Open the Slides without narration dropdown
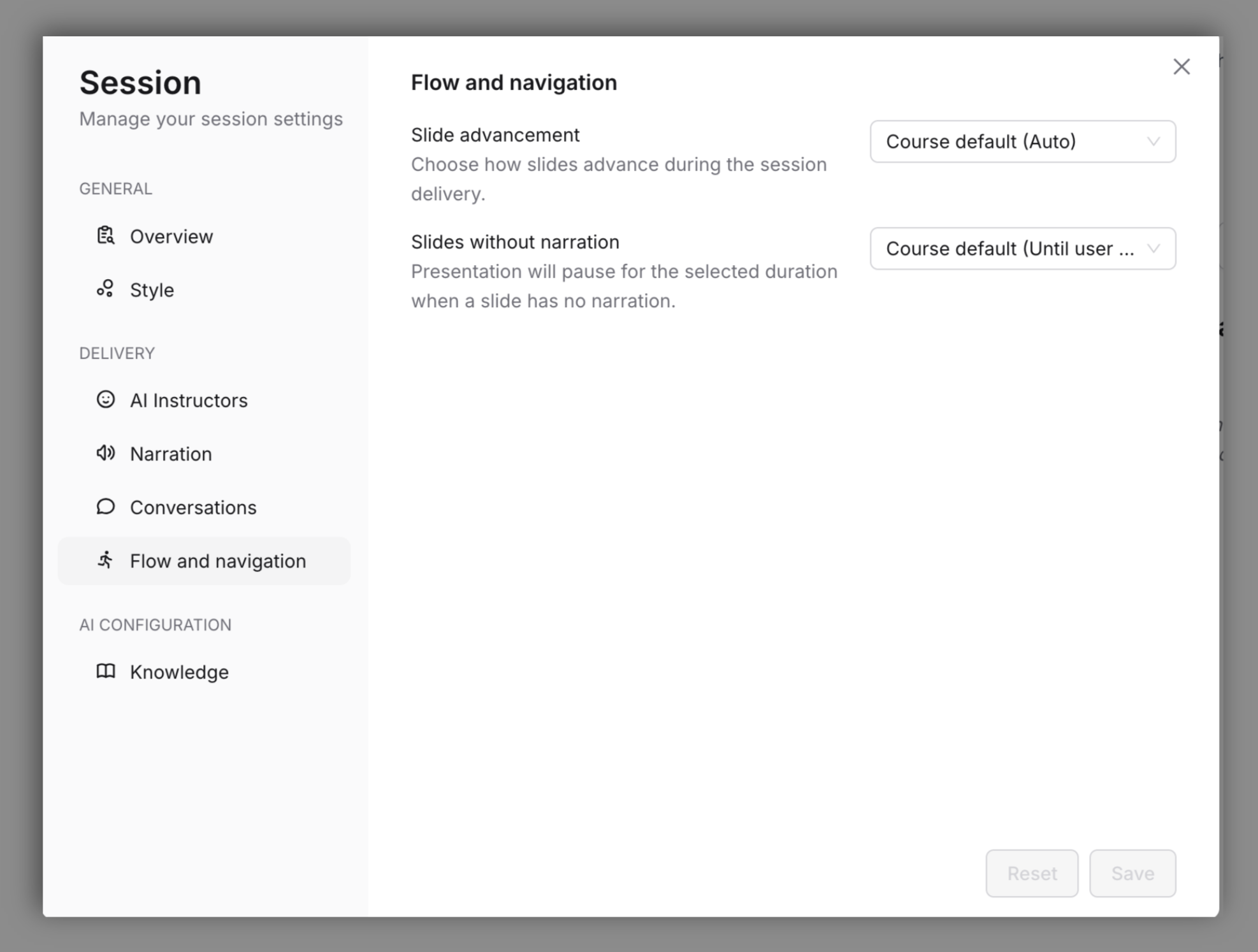This screenshot has height=952, width=1258. pos(1022,249)
